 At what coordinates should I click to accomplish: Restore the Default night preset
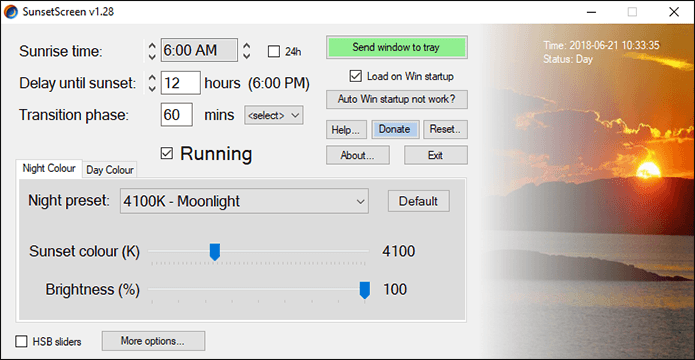tap(418, 201)
